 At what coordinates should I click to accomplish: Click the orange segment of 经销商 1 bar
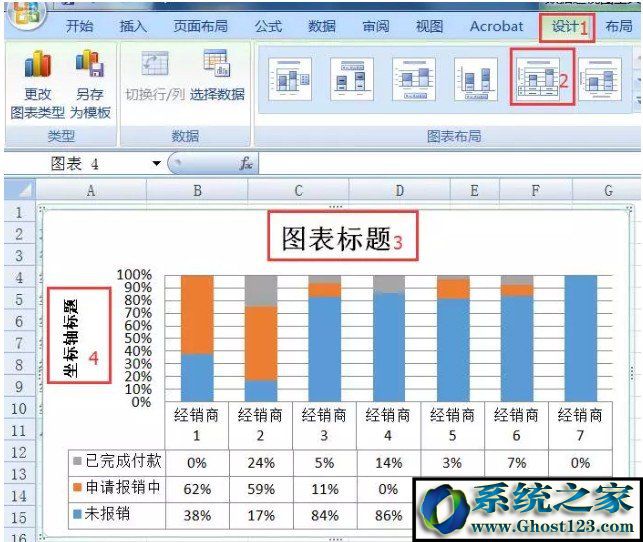(197, 314)
